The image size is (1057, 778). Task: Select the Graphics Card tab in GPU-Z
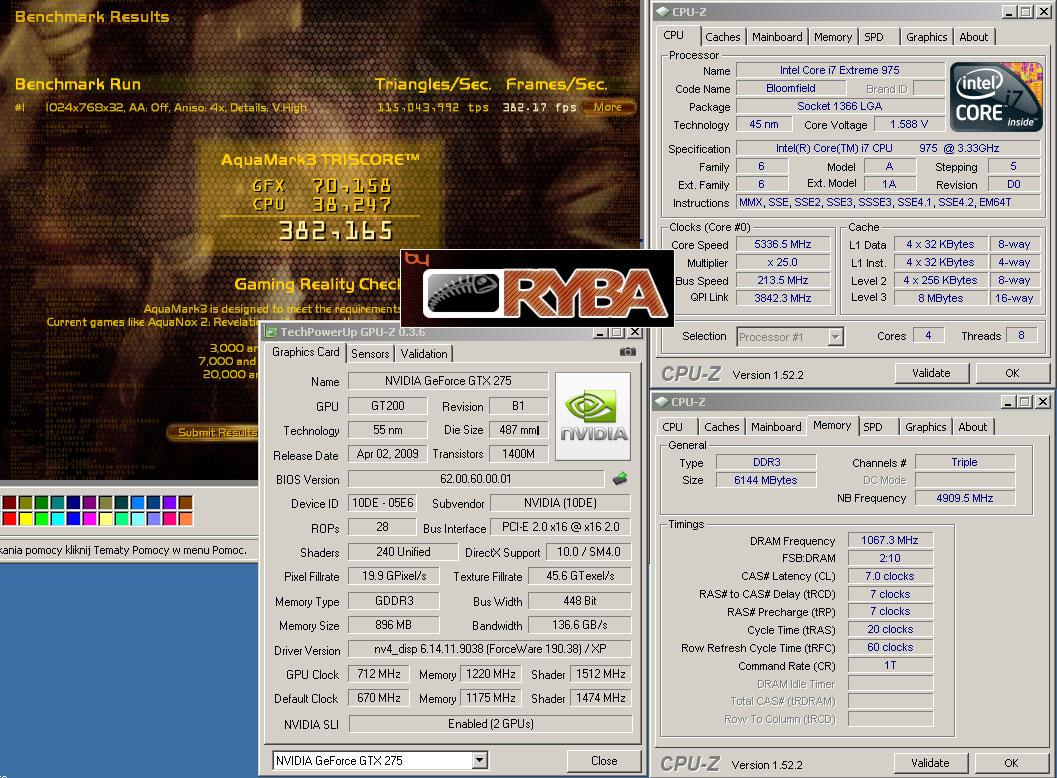[x=305, y=352]
